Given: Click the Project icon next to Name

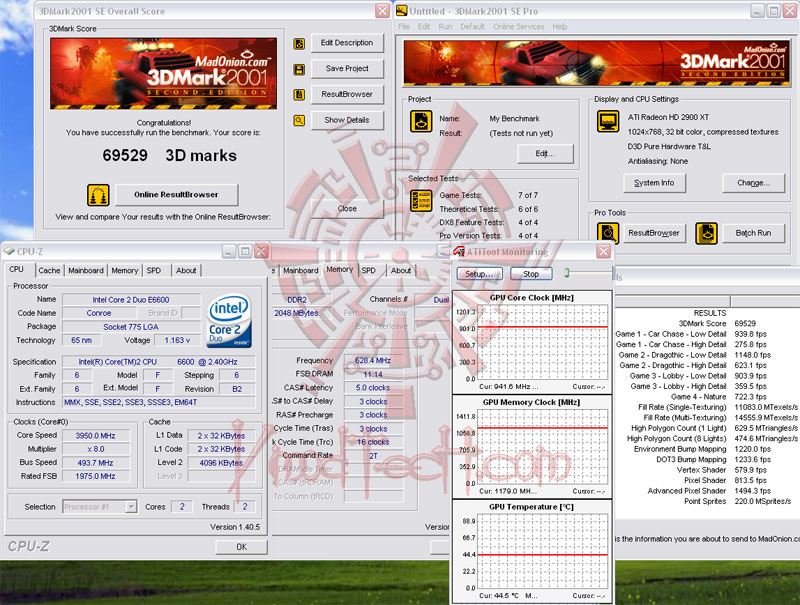Looking at the screenshot, I should click(421, 121).
